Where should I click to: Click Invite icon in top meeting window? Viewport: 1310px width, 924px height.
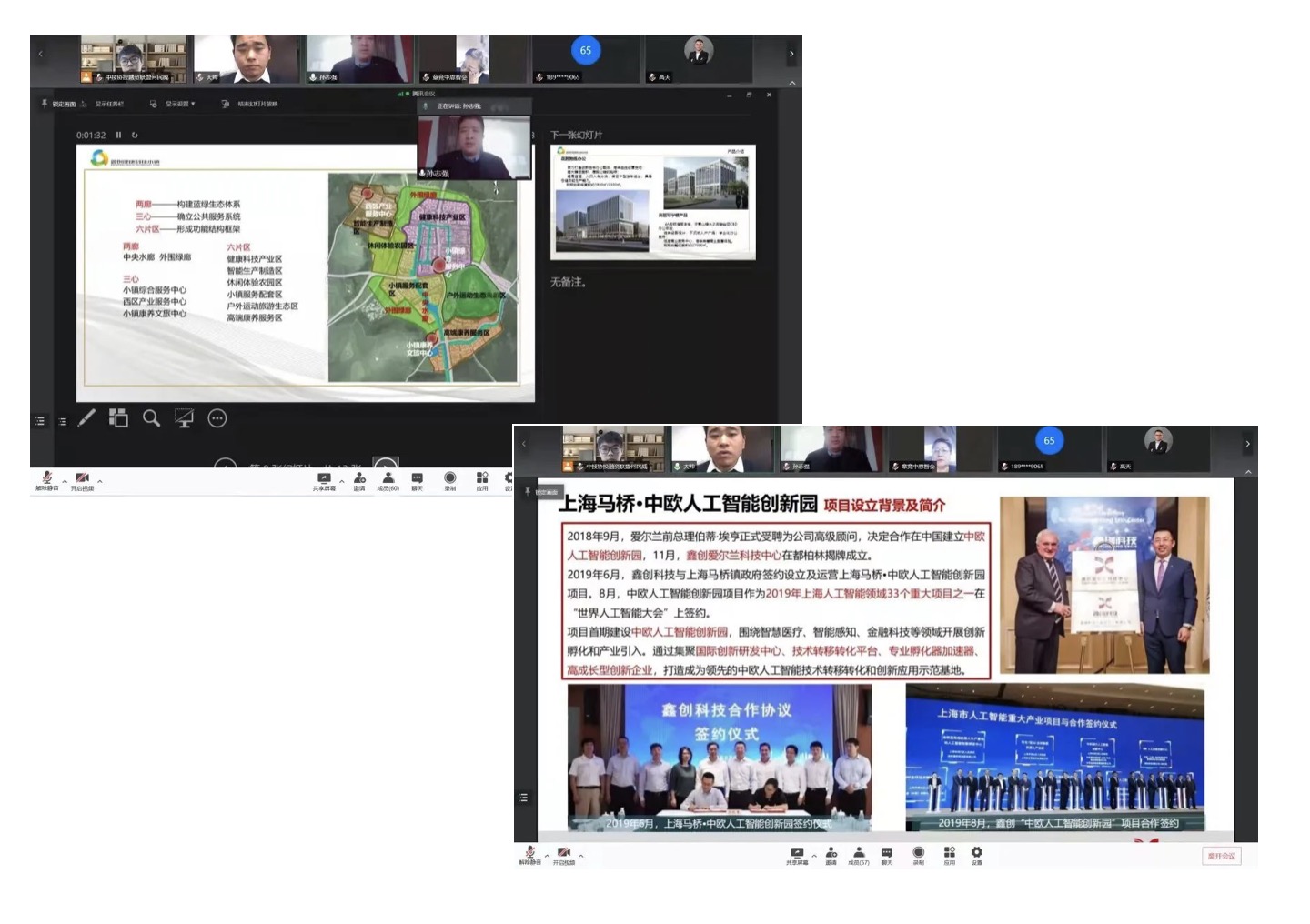tap(359, 481)
